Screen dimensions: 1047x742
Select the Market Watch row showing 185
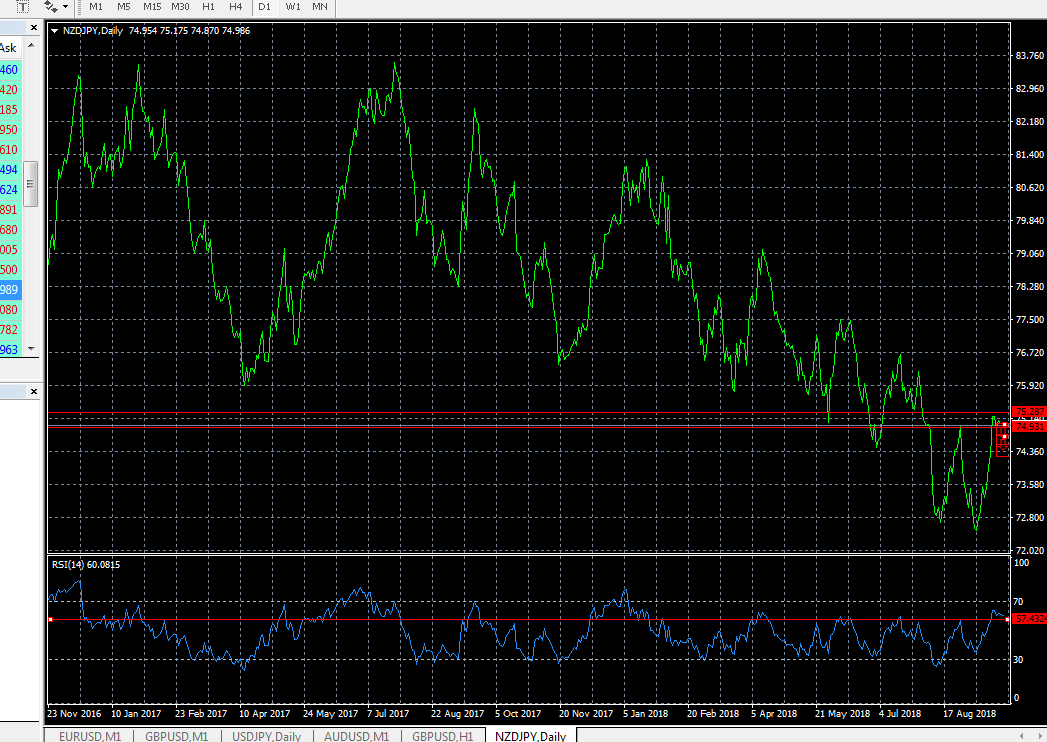11,110
